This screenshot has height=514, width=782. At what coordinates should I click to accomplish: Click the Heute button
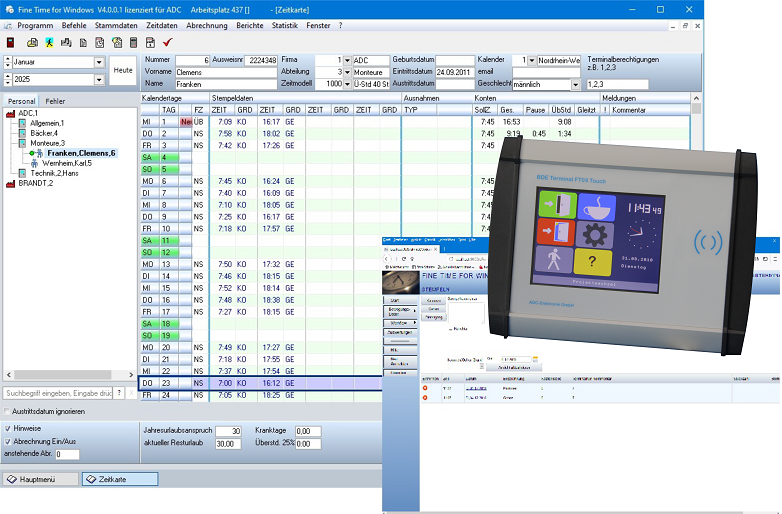pyautogui.click(x=122, y=70)
